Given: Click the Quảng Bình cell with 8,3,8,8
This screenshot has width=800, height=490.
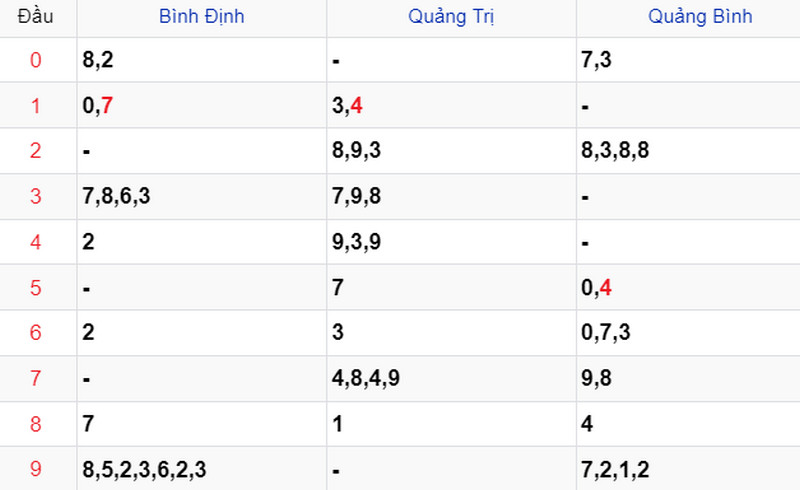Looking at the screenshot, I should coord(688,151).
